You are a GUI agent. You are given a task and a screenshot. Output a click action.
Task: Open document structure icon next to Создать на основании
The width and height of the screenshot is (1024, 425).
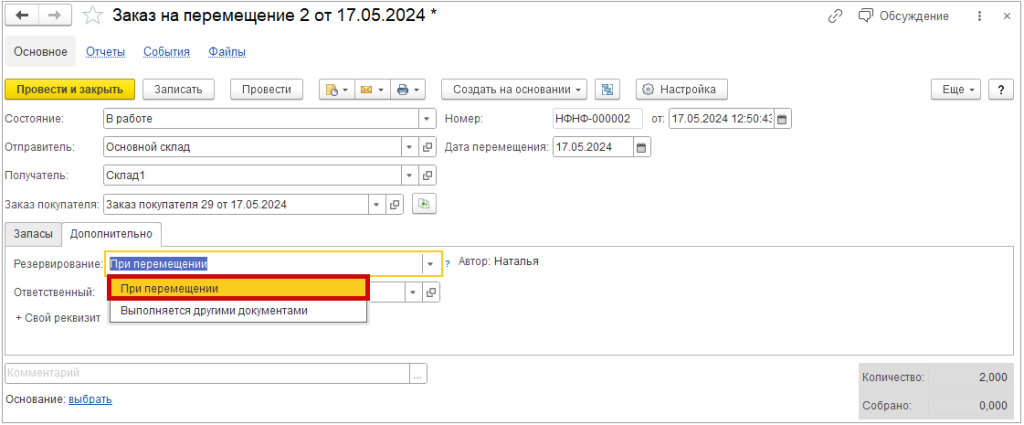[605, 89]
